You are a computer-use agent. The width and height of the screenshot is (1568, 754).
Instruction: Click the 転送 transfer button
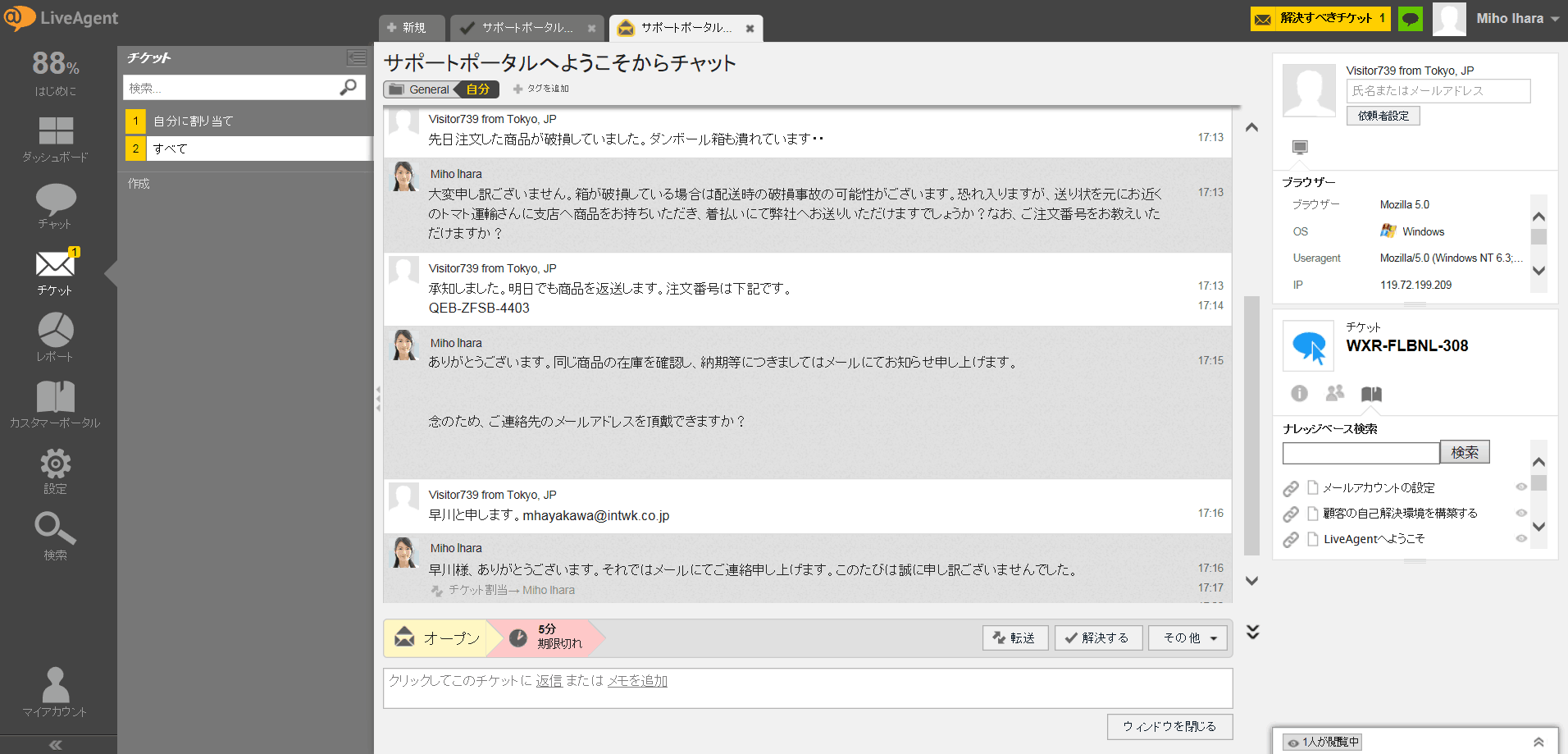click(x=1015, y=637)
